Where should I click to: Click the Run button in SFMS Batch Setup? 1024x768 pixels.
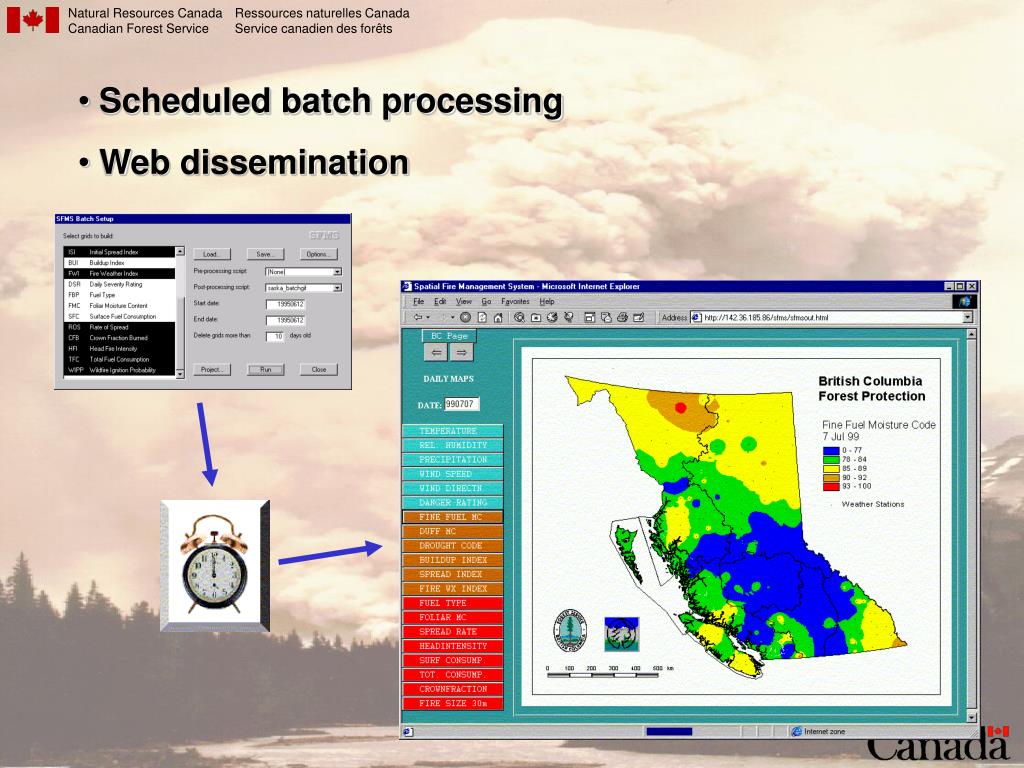click(265, 370)
